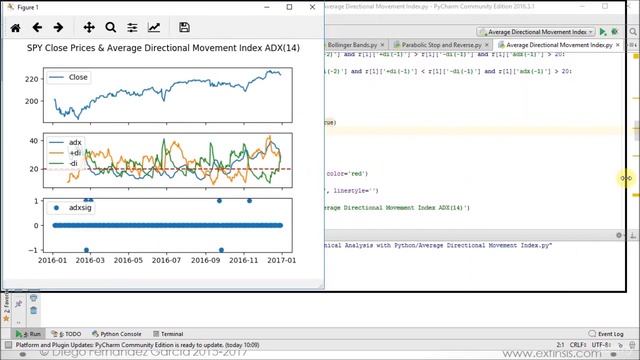Go forward to next view in figure toolbar

click(x=58, y=27)
